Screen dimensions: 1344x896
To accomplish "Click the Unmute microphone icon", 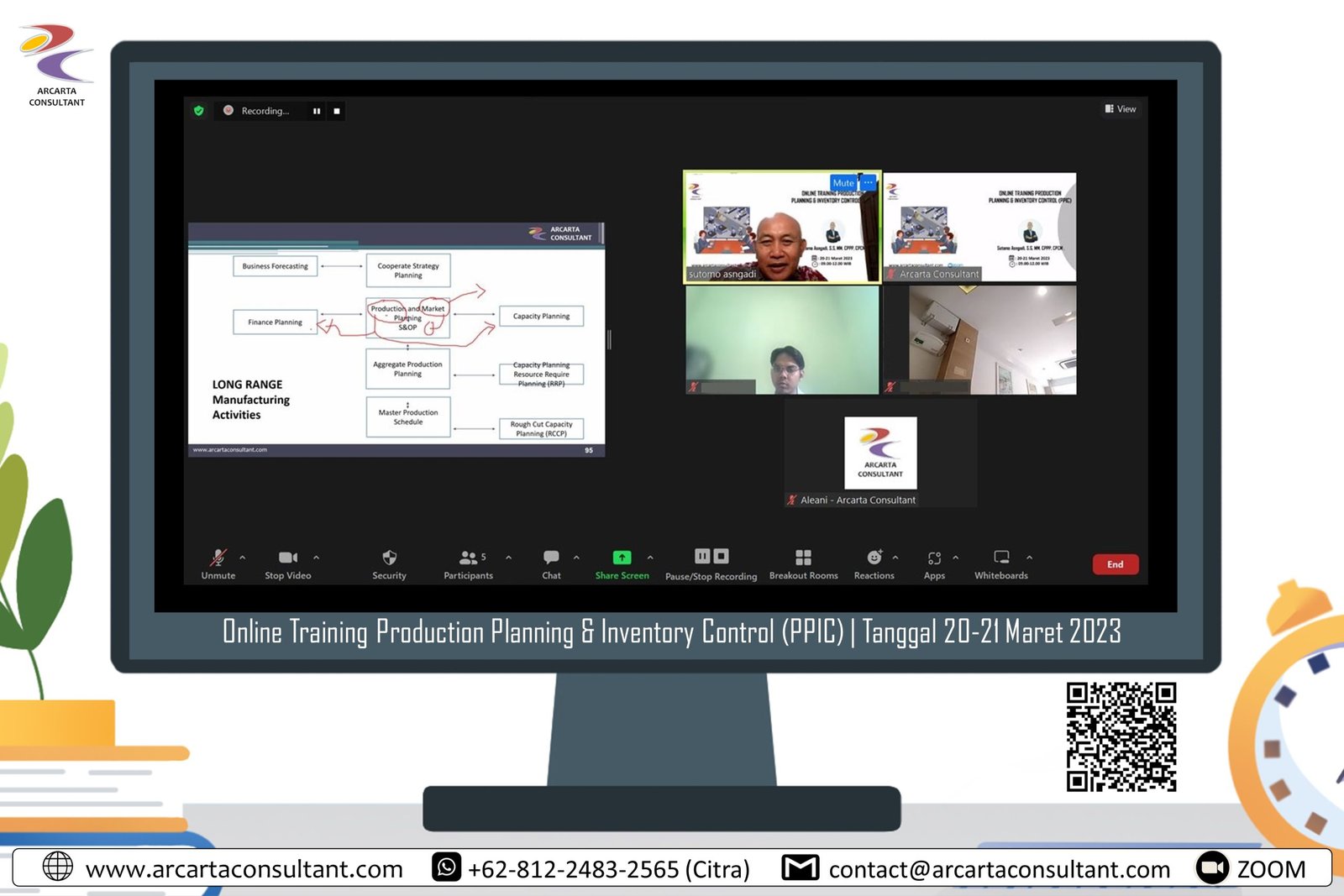I will coord(218,558).
